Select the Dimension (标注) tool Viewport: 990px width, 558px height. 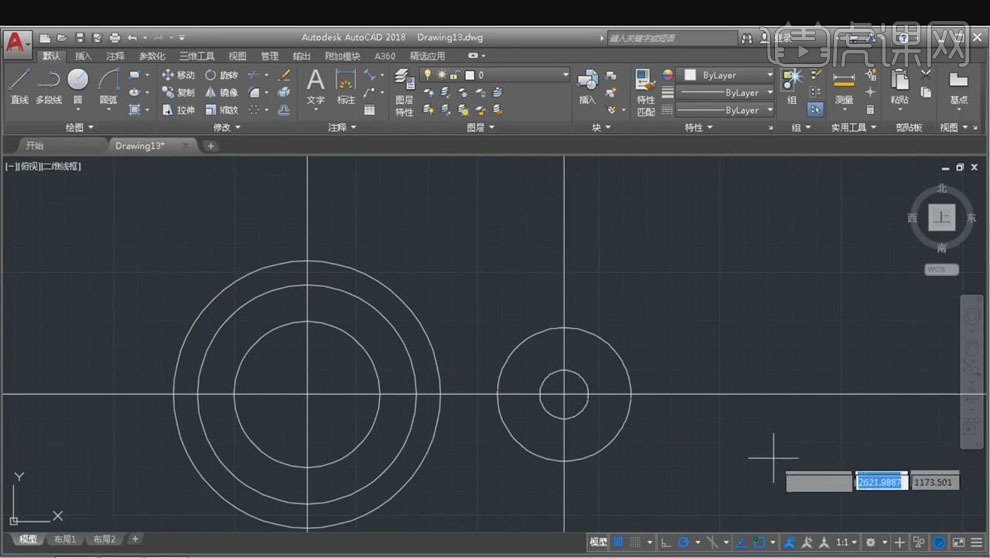(345, 87)
